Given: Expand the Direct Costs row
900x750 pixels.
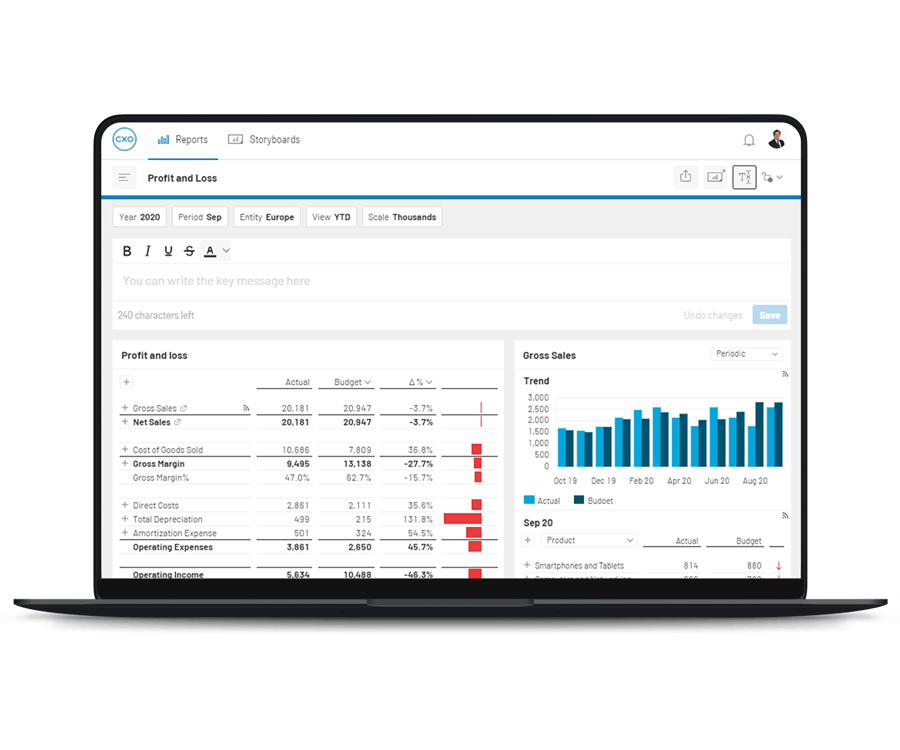Looking at the screenshot, I should click(x=125, y=506).
